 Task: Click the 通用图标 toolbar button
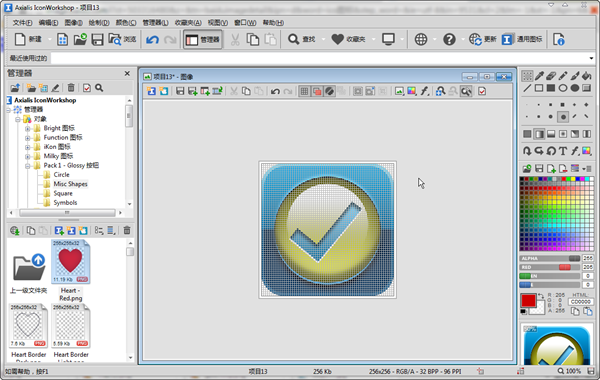[522, 39]
